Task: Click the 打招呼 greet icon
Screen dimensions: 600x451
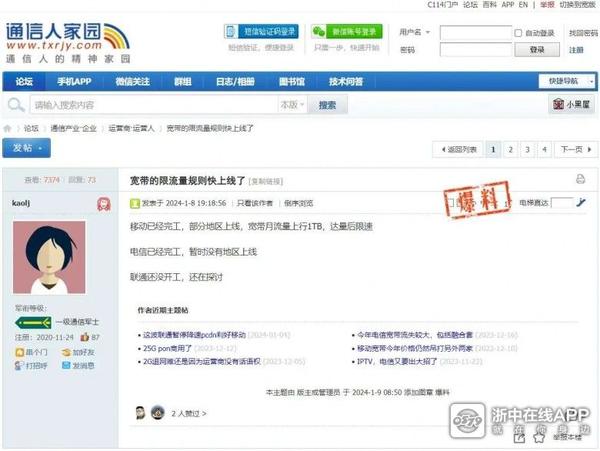Action: [x=20, y=366]
